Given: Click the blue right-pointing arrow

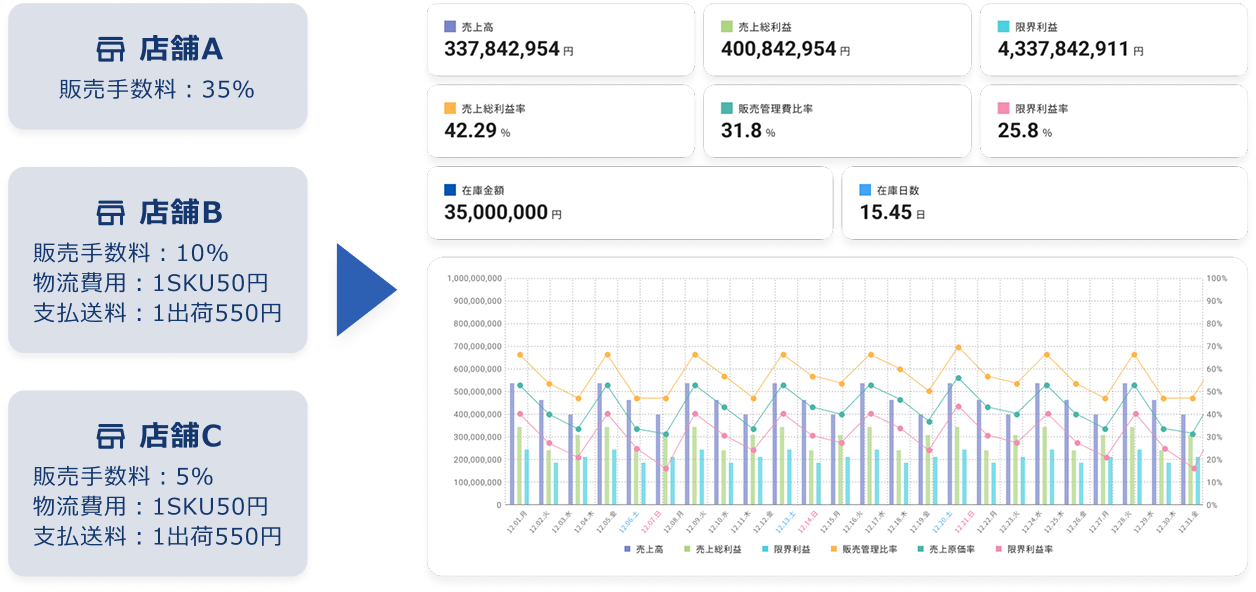Looking at the screenshot, I should pos(366,289).
